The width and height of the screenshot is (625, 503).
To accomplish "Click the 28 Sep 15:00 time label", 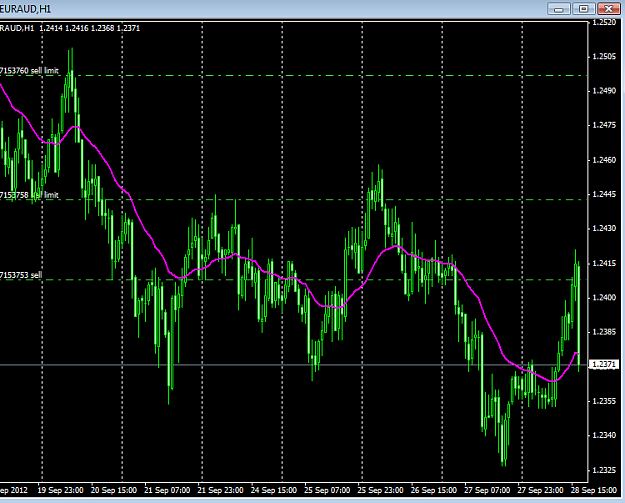I will point(594,490).
